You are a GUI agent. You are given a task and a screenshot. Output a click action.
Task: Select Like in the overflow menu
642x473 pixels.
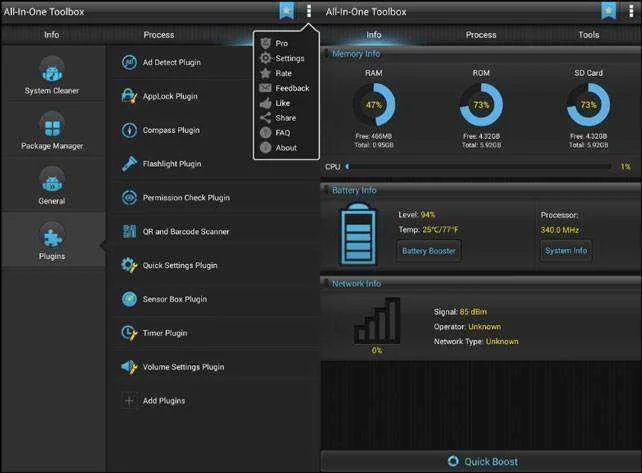(x=286, y=103)
